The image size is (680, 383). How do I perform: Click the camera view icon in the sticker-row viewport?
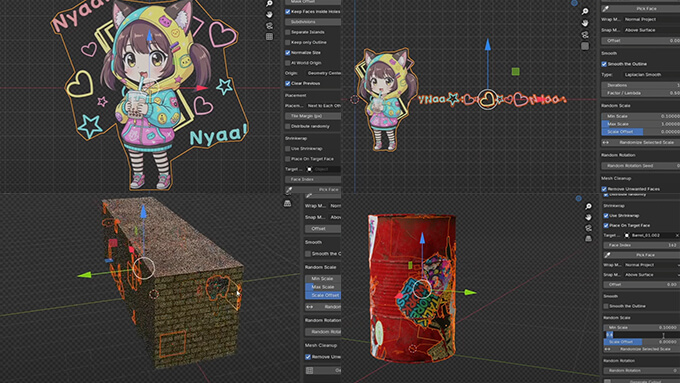585,35
